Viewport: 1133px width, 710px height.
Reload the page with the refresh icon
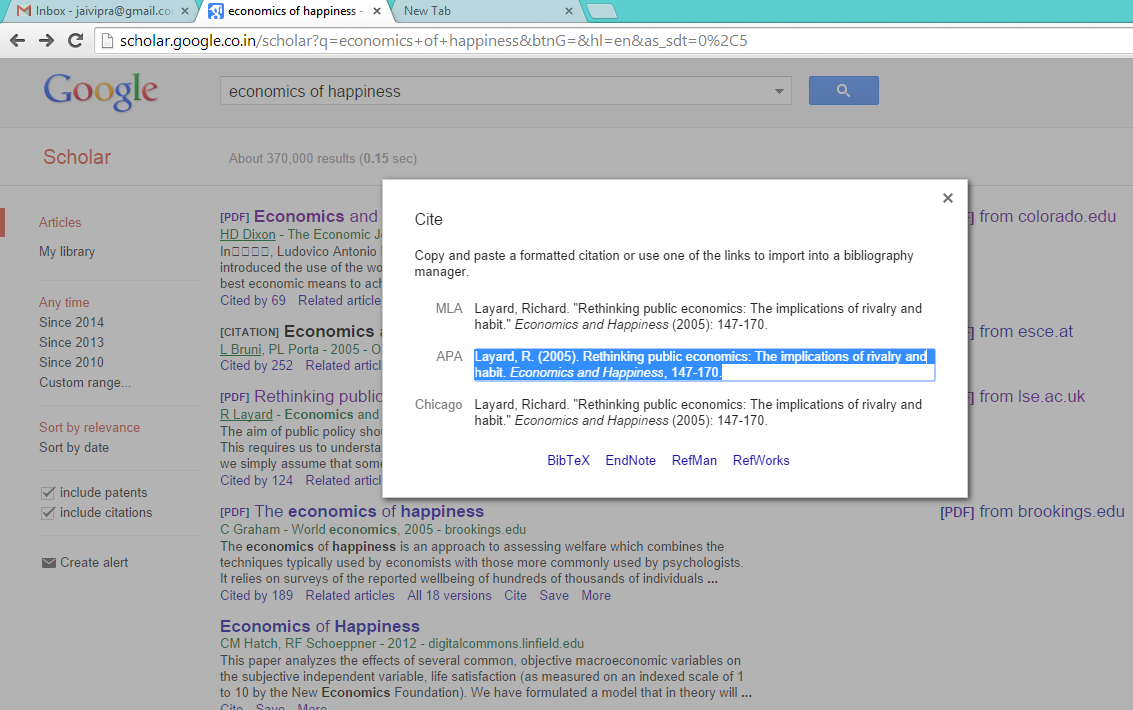click(75, 40)
